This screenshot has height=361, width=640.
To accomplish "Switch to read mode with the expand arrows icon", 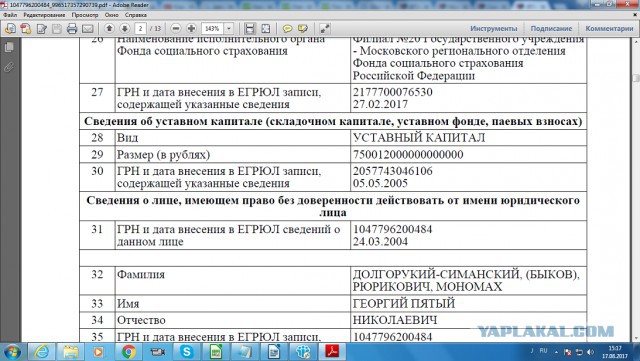I will click(x=324, y=29).
